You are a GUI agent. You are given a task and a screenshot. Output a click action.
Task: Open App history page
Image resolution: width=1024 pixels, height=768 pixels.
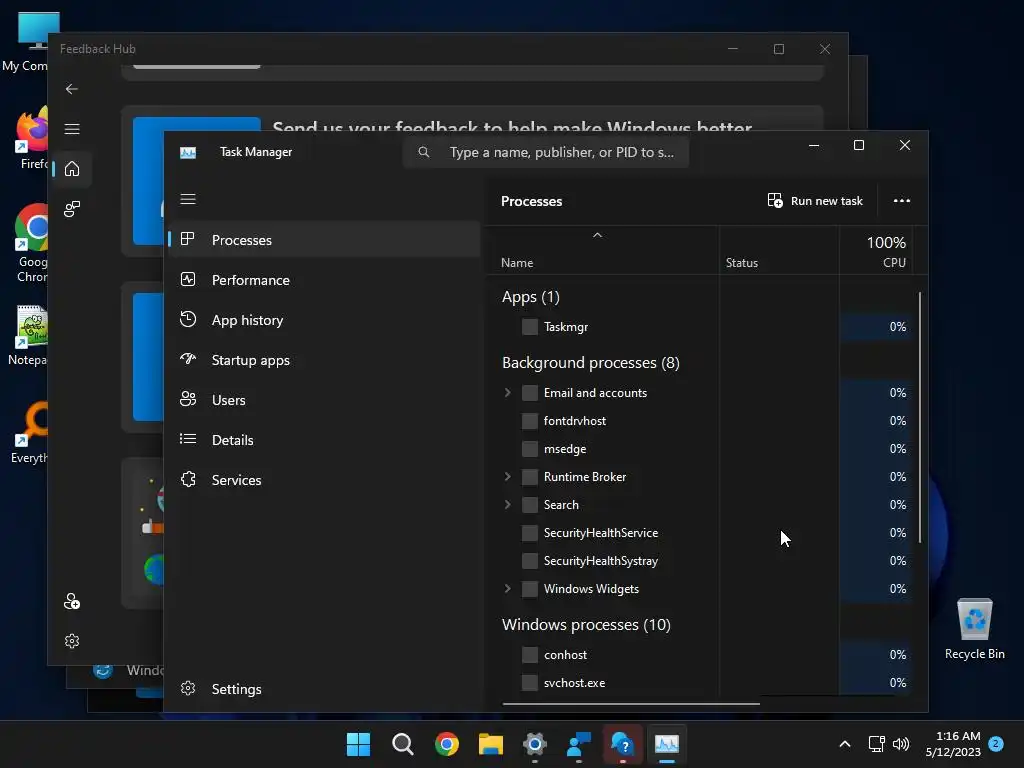point(325,320)
